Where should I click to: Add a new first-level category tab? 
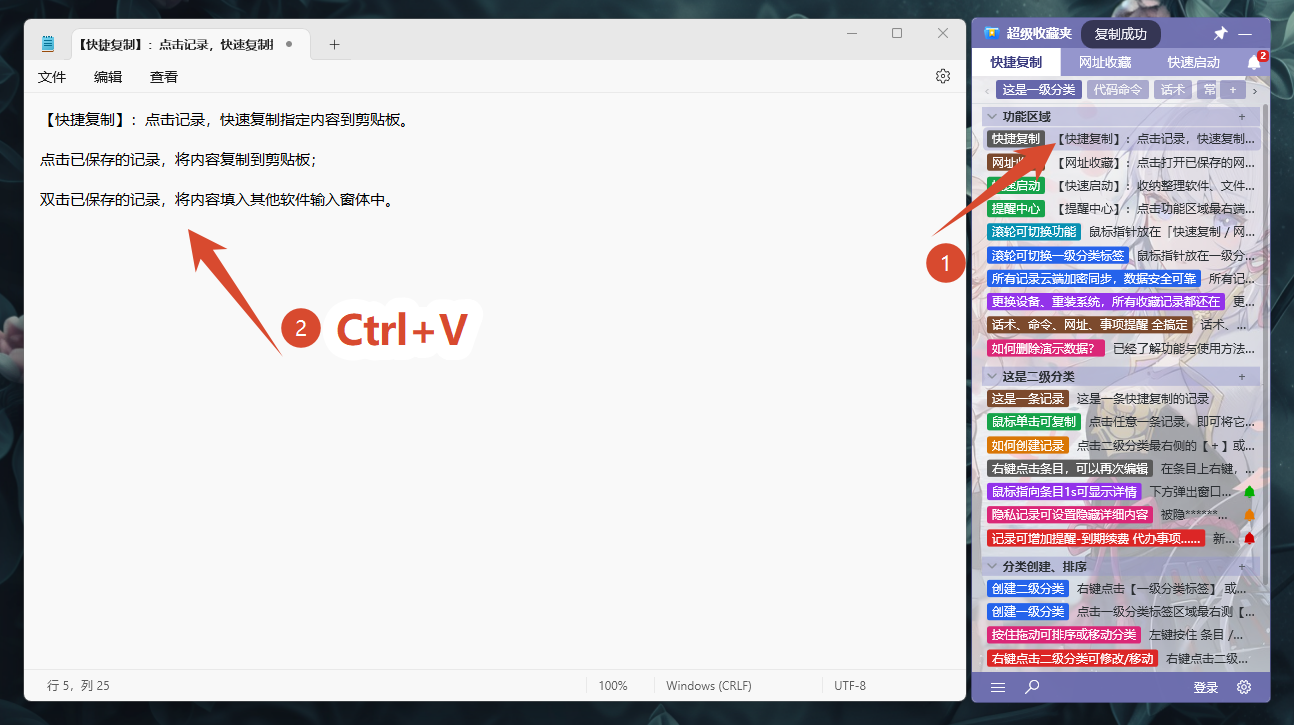(1233, 90)
